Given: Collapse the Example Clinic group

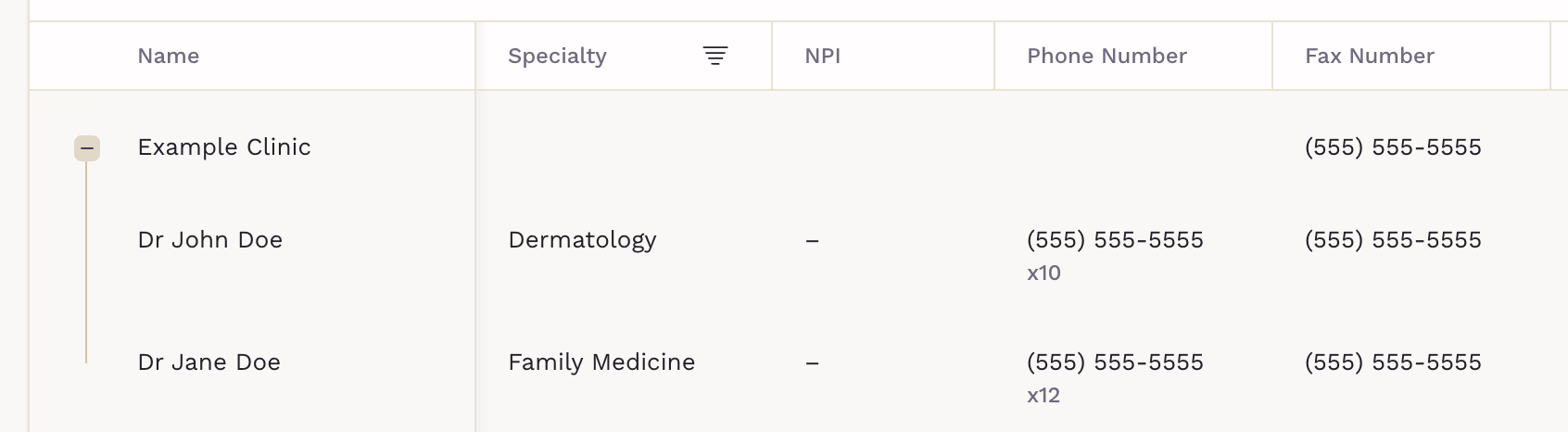Looking at the screenshot, I should point(87,148).
